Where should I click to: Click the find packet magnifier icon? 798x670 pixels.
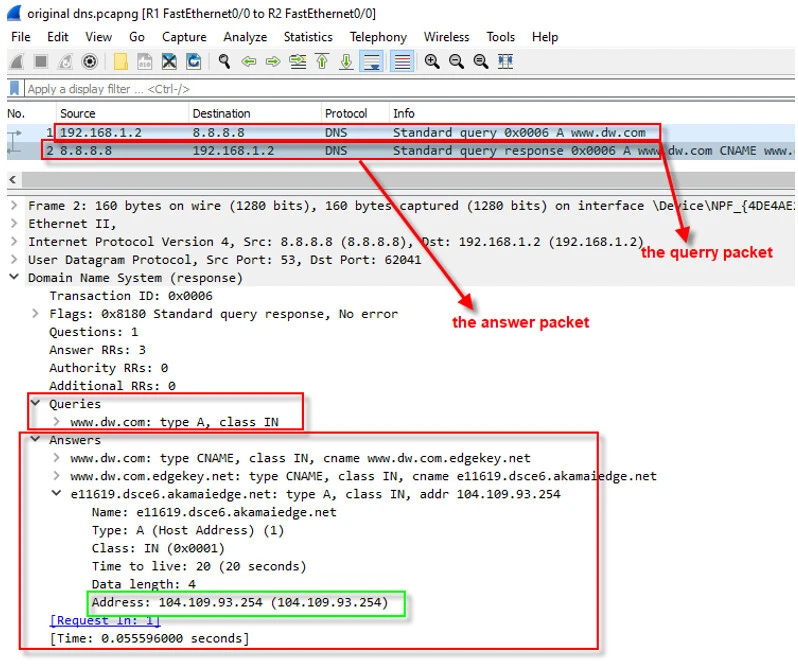[x=224, y=62]
